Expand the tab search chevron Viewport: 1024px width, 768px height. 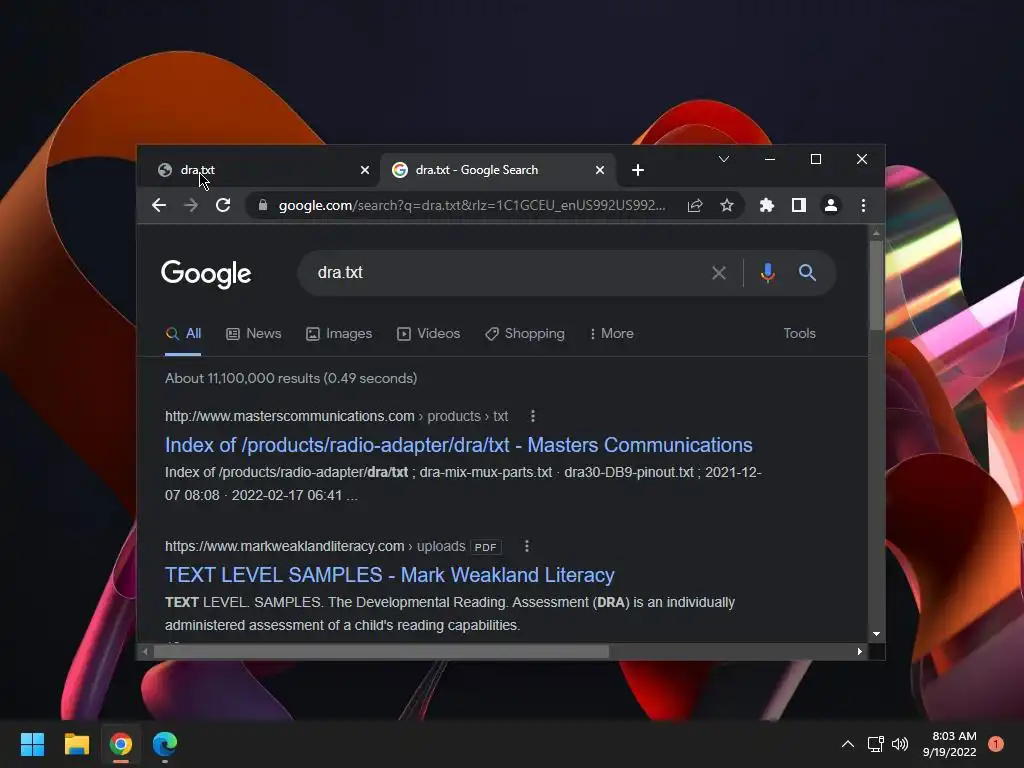click(x=724, y=159)
